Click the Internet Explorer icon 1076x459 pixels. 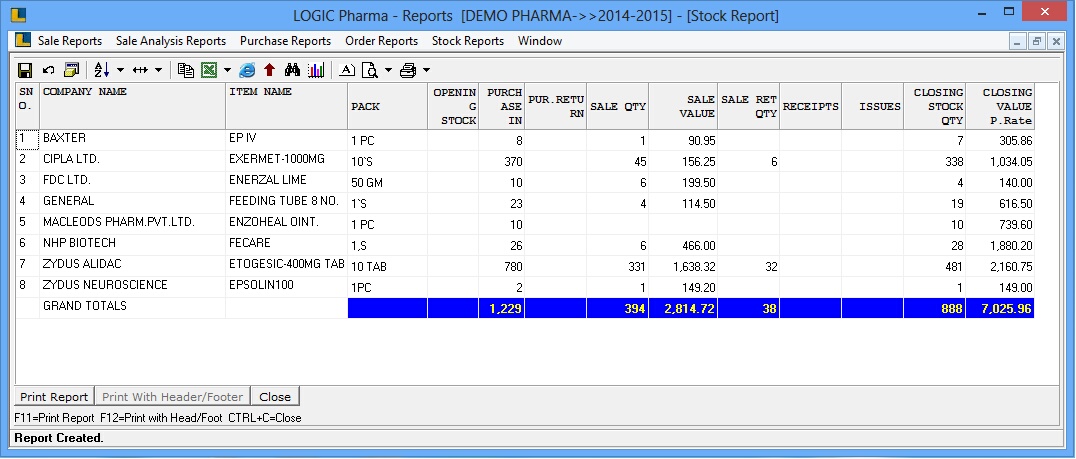point(247,70)
